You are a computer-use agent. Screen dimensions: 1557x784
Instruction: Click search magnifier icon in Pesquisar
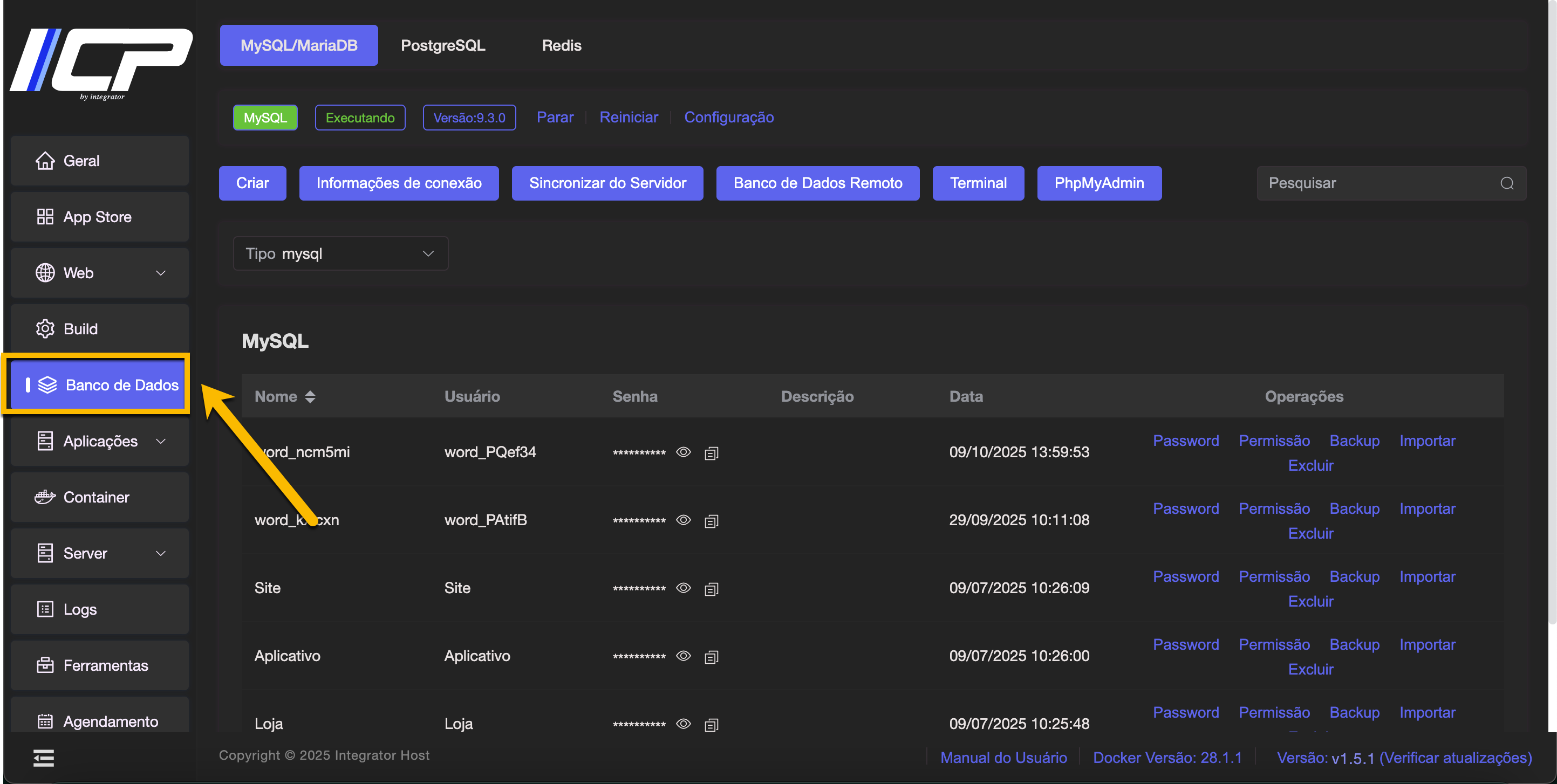tap(1507, 183)
